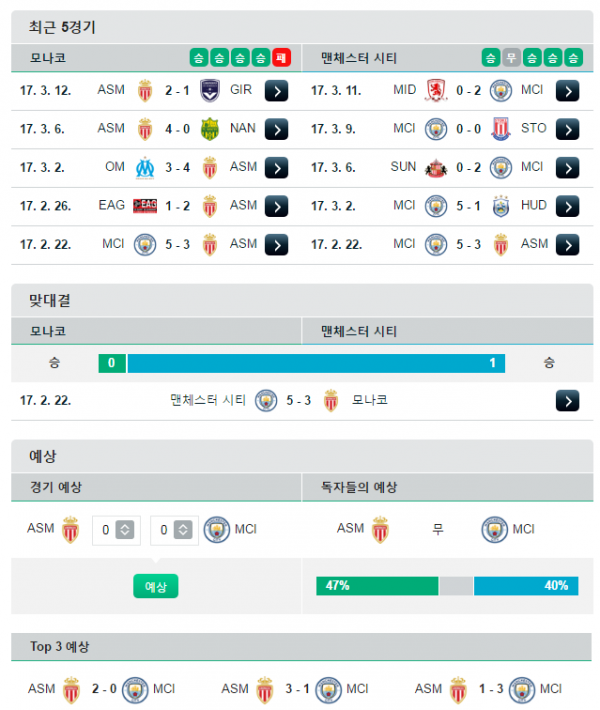Open details arrow for MID 0-2 MCI match

click(567, 91)
